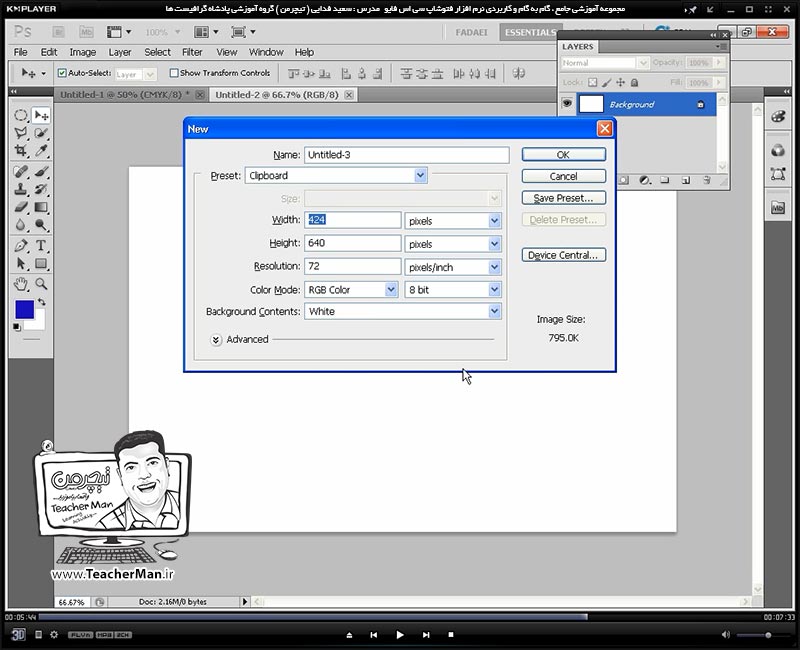Open the Image menu

(83, 52)
